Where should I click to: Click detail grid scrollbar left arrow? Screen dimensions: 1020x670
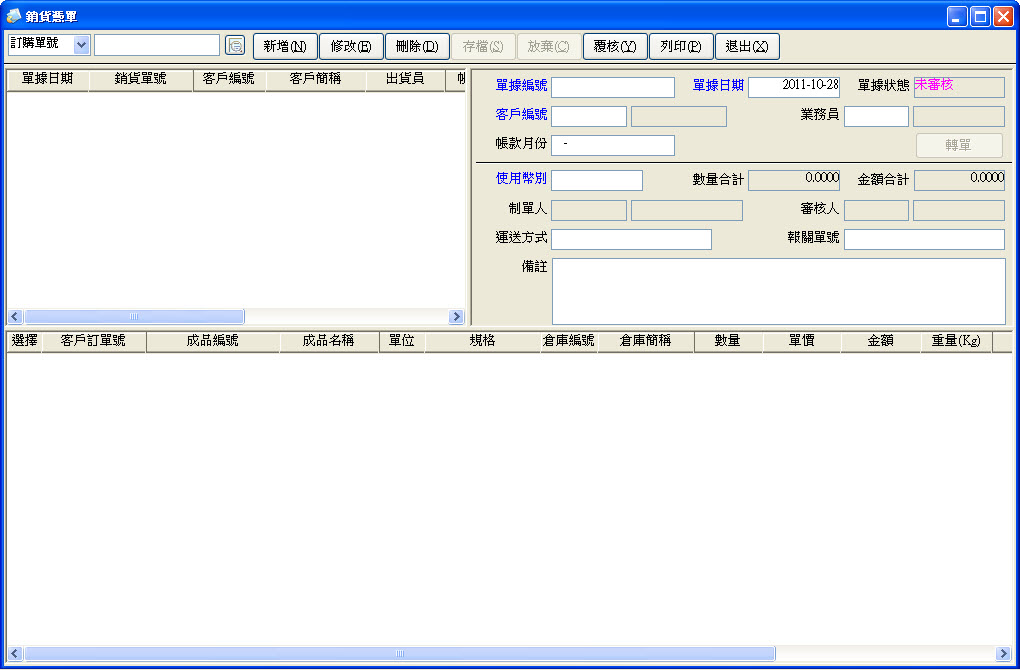pos(15,654)
